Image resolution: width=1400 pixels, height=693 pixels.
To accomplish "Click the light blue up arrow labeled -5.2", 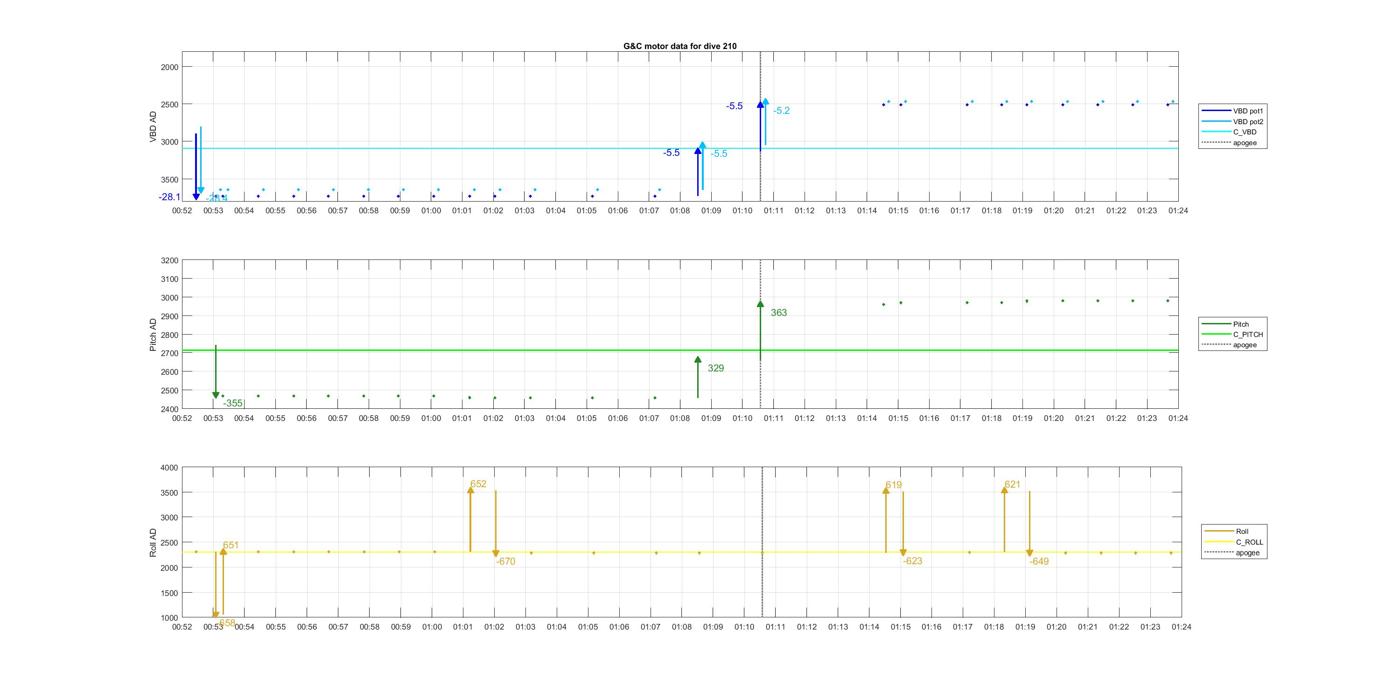I will [x=765, y=122].
